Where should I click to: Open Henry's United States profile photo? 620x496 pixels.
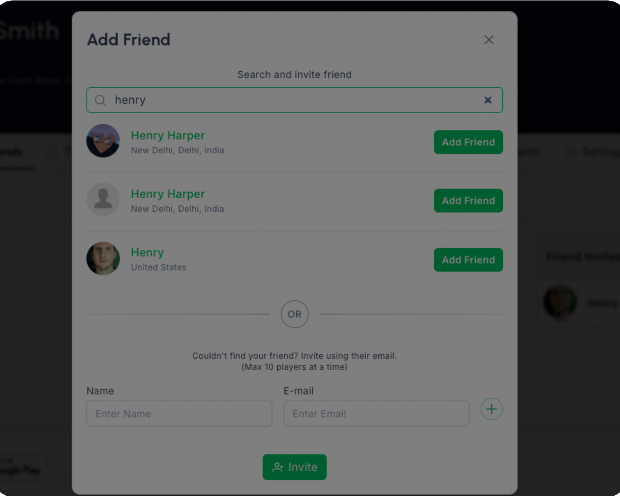[x=103, y=259]
